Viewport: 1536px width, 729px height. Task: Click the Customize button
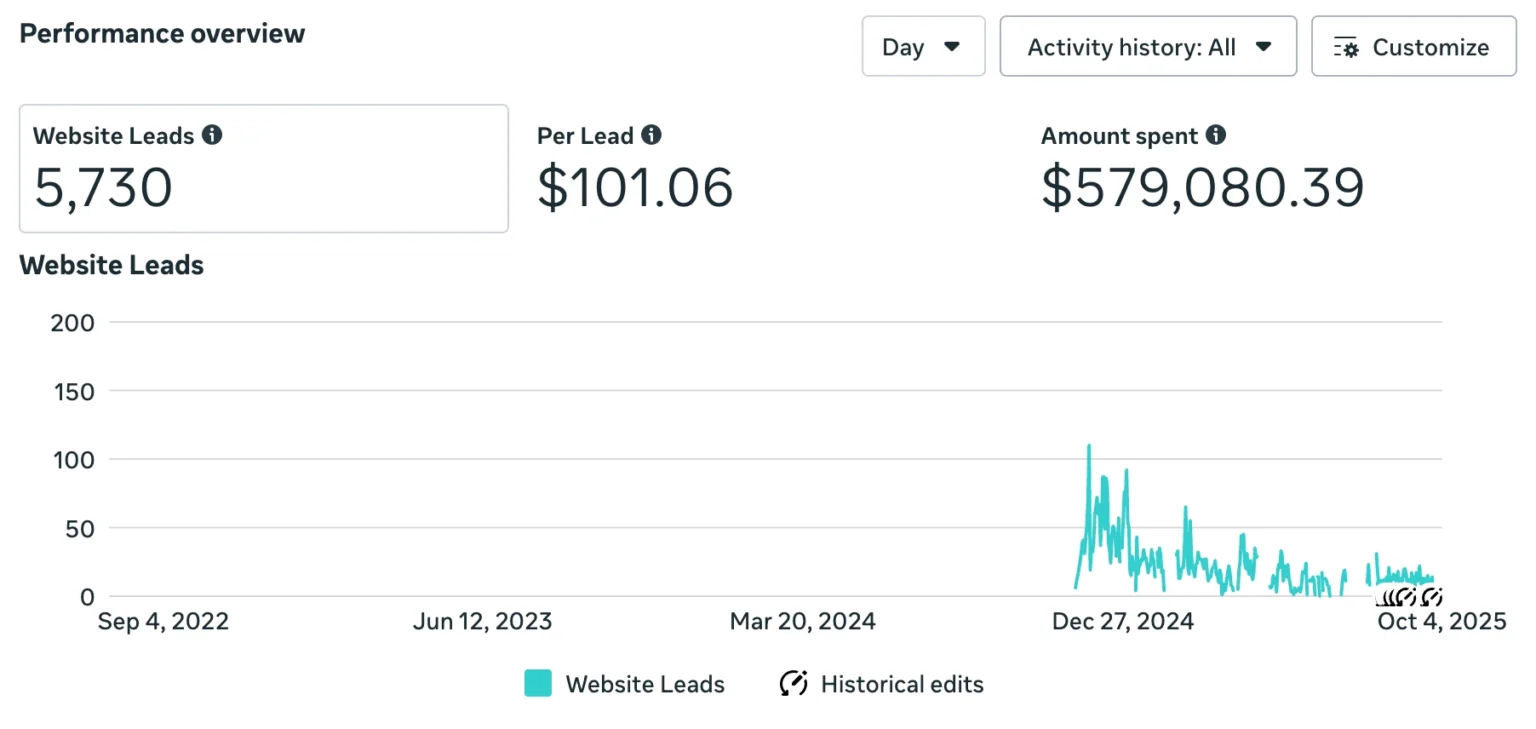pyautogui.click(x=1413, y=46)
